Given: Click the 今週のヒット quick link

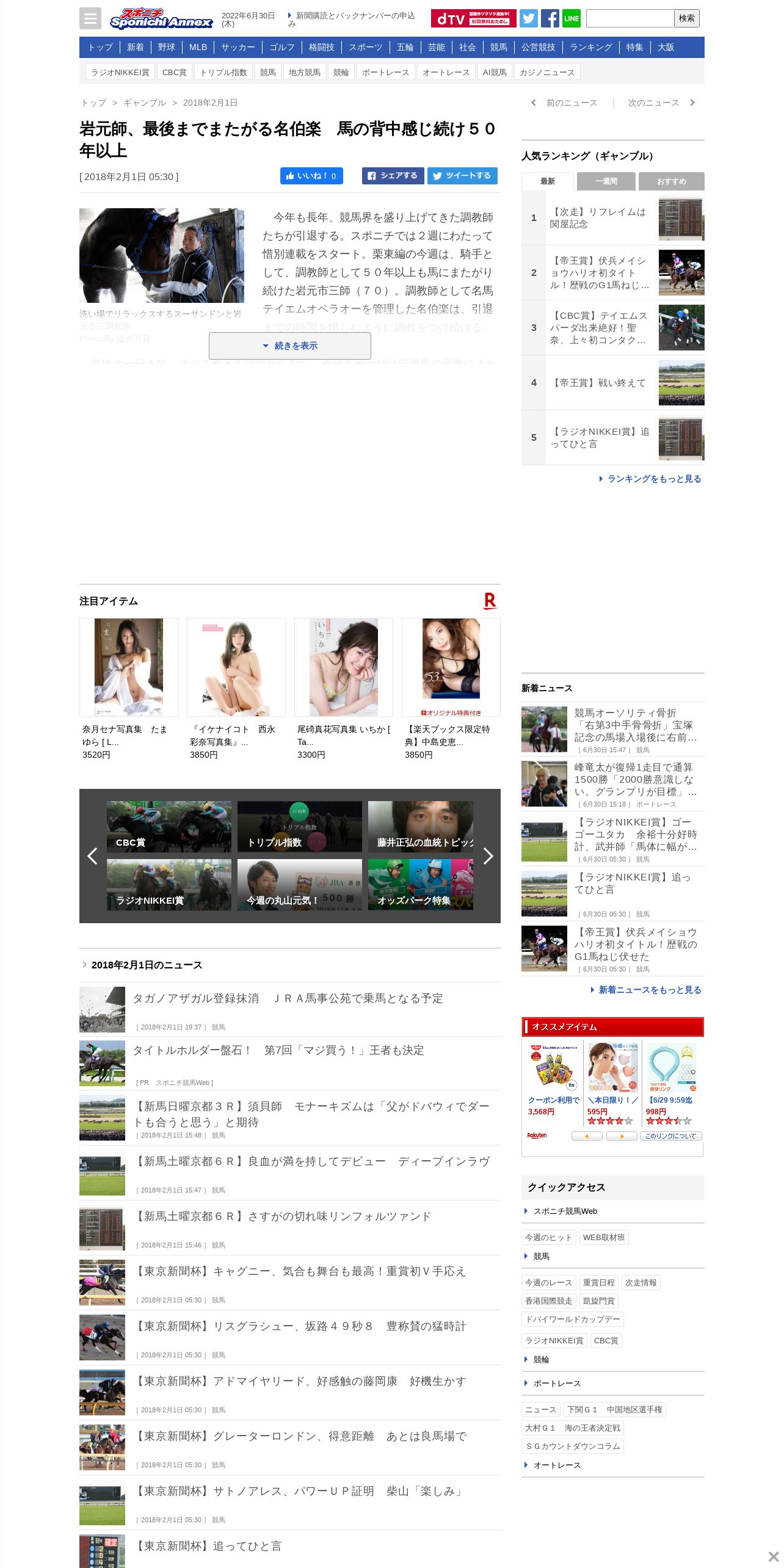Looking at the screenshot, I should pos(549,1237).
